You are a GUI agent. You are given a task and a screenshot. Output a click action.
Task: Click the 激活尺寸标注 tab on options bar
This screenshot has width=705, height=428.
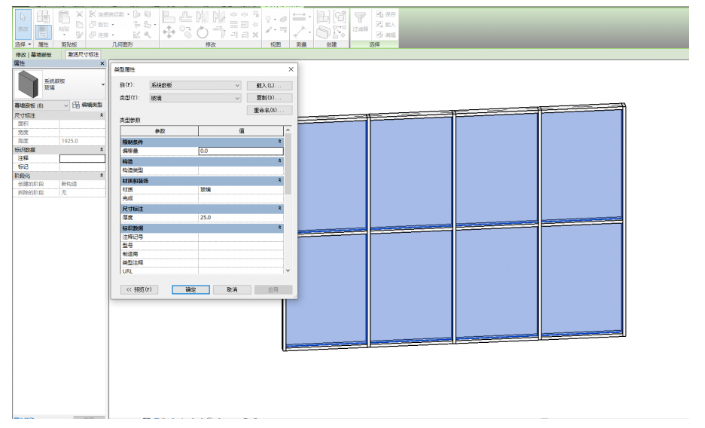(84, 55)
